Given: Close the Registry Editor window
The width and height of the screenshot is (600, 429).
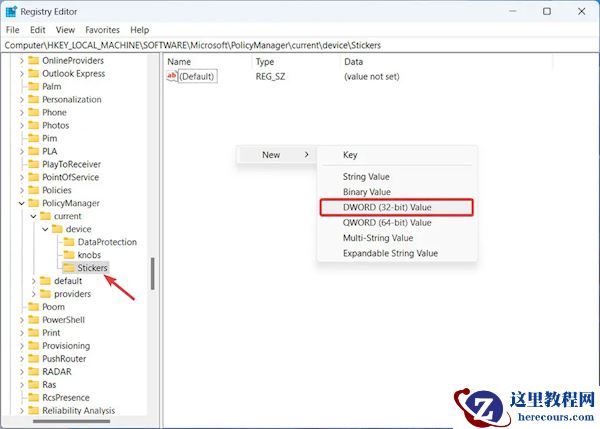Looking at the screenshot, I should click(582, 11).
